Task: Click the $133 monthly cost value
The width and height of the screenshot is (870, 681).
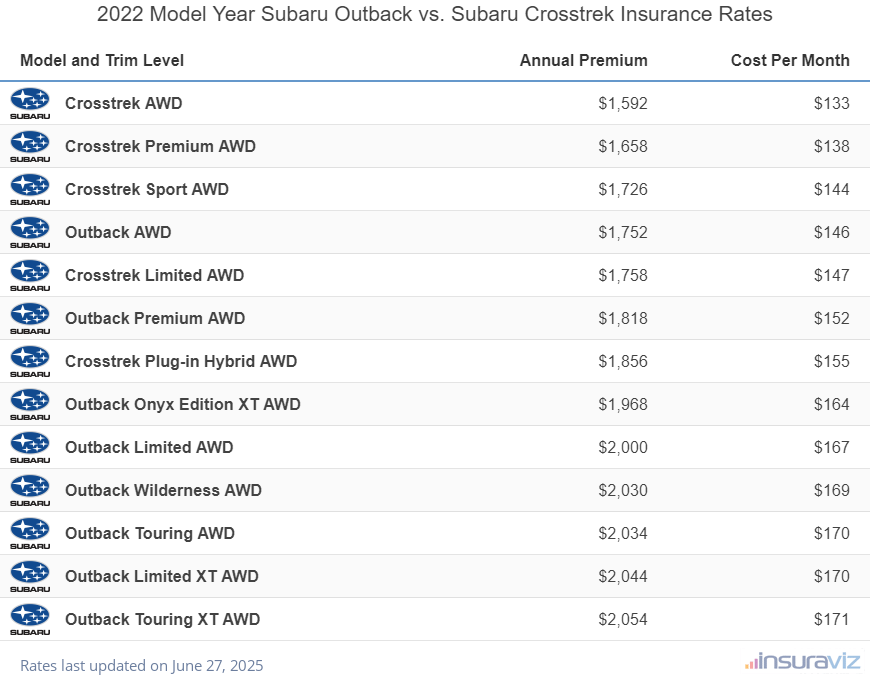Action: (x=832, y=103)
